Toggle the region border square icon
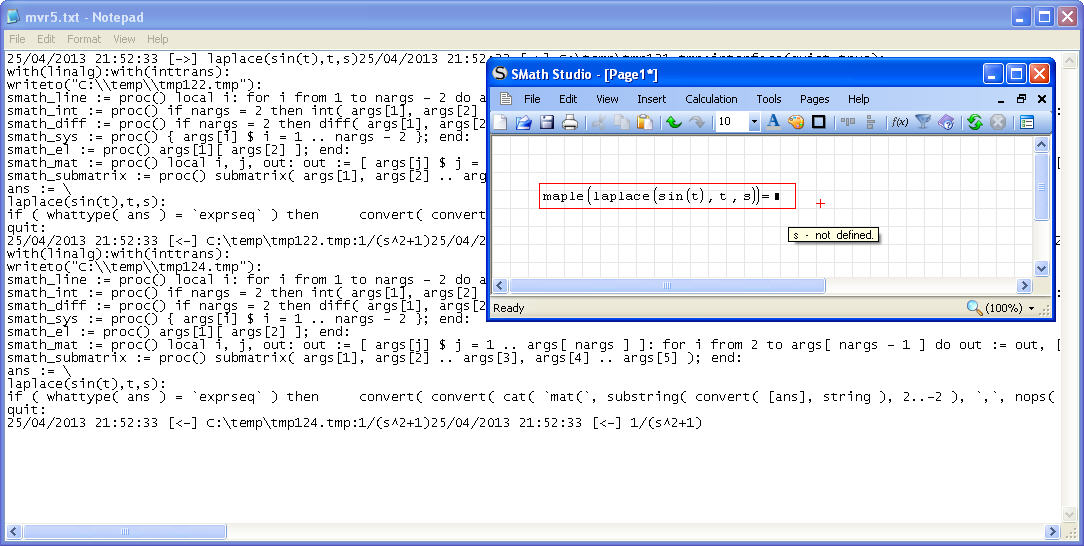Screen dimensions: 1084x546 click(818, 122)
